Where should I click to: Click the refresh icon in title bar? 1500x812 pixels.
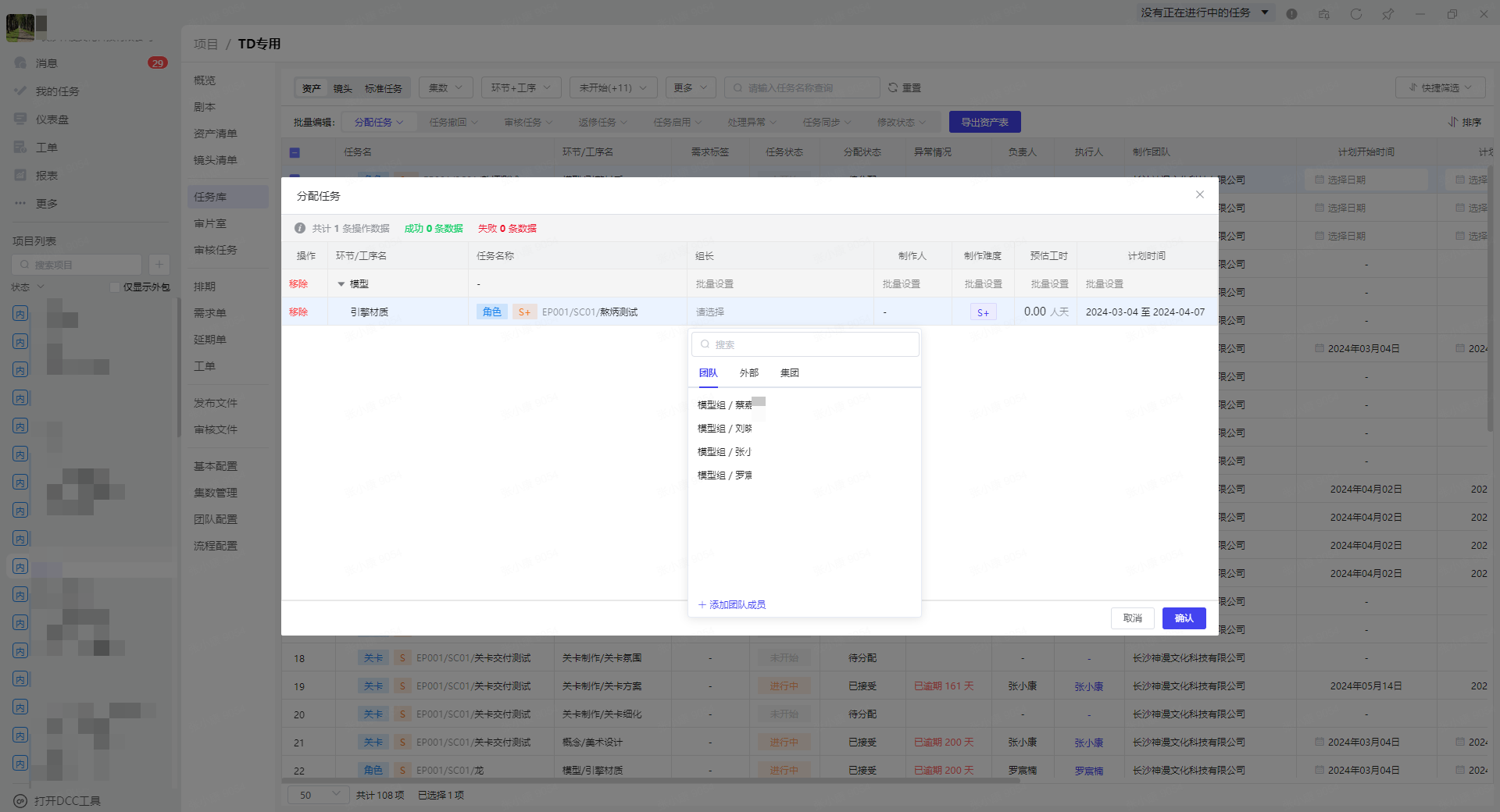(x=1355, y=14)
